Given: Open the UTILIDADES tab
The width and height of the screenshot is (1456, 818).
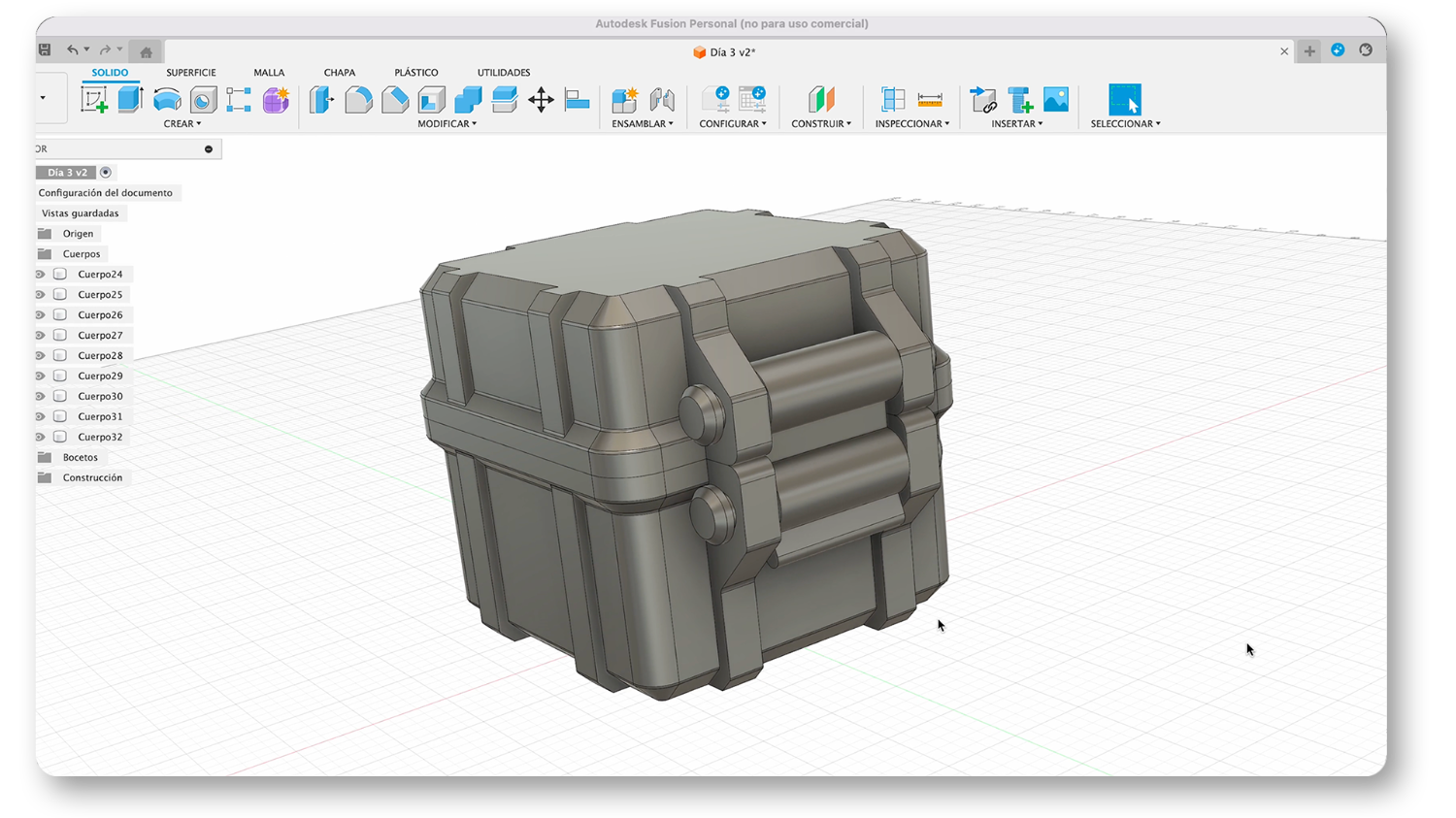Looking at the screenshot, I should tap(503, 73).
